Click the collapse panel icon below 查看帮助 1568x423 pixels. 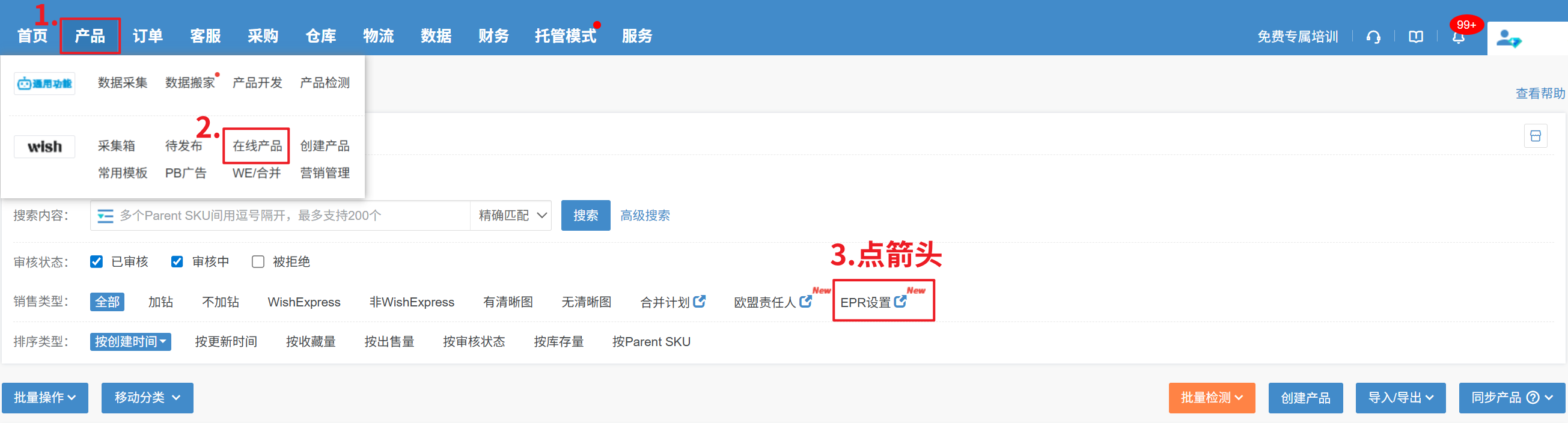tap(1535, 136)
